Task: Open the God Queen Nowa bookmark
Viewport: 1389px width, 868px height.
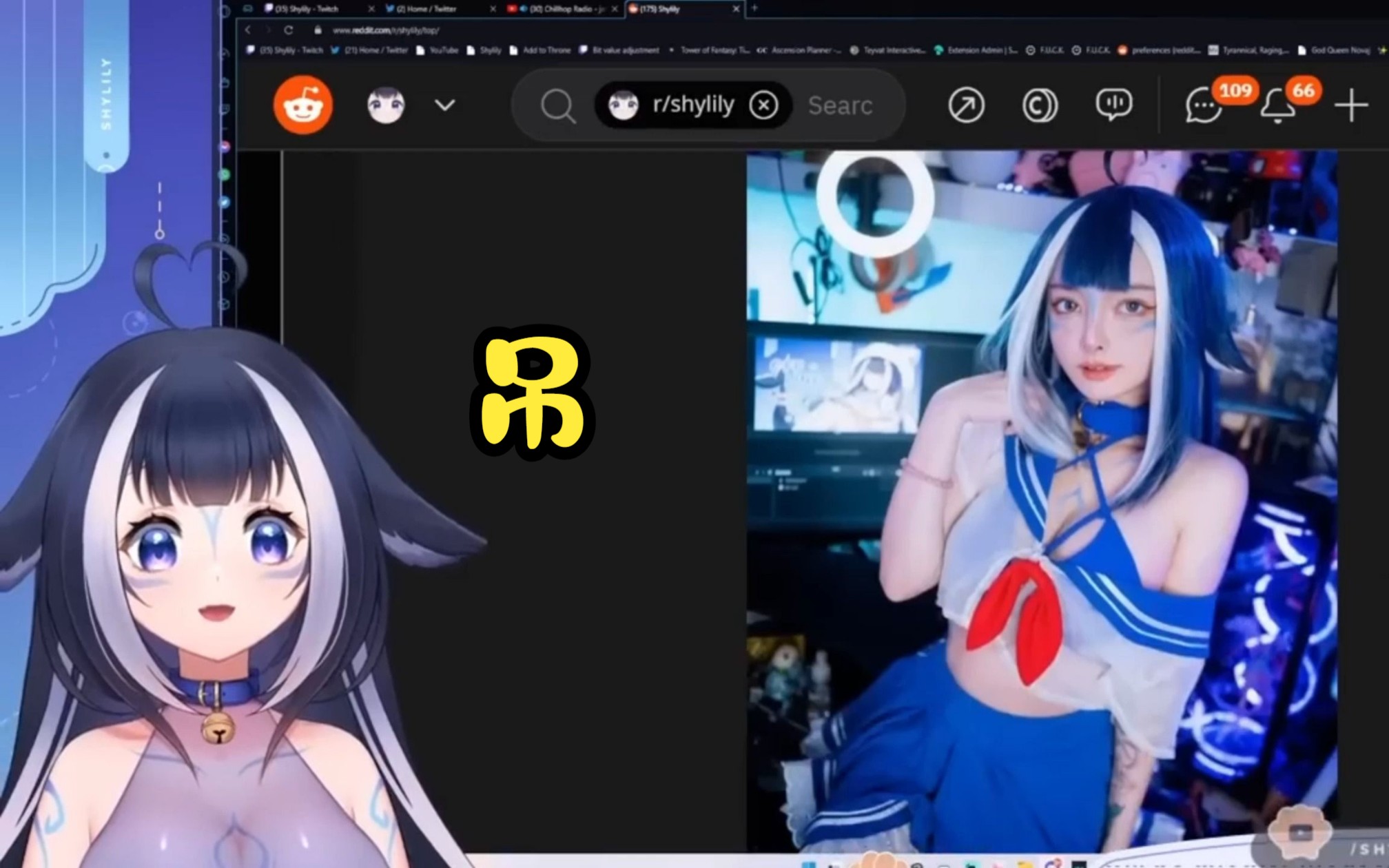Action: pyautogui.click(x=1334, y=50)
